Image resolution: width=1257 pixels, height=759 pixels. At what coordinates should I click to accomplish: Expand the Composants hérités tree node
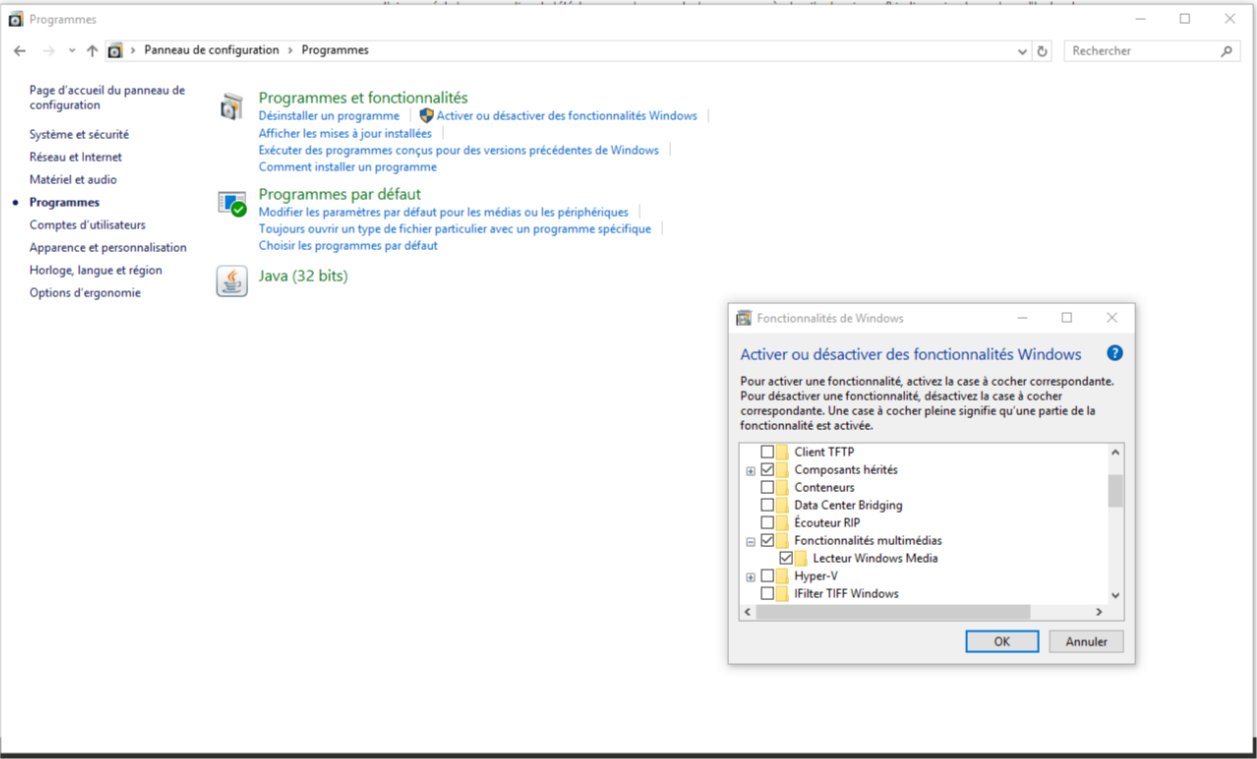[x=750, y=470]
